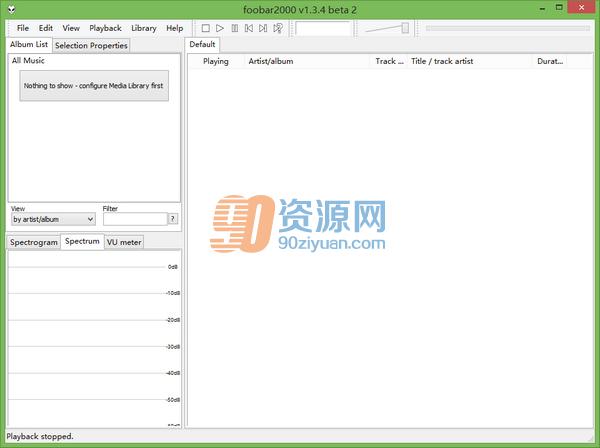The image size is (600, 448).
Task: Open the Playback menu
Action: [105, 28]
